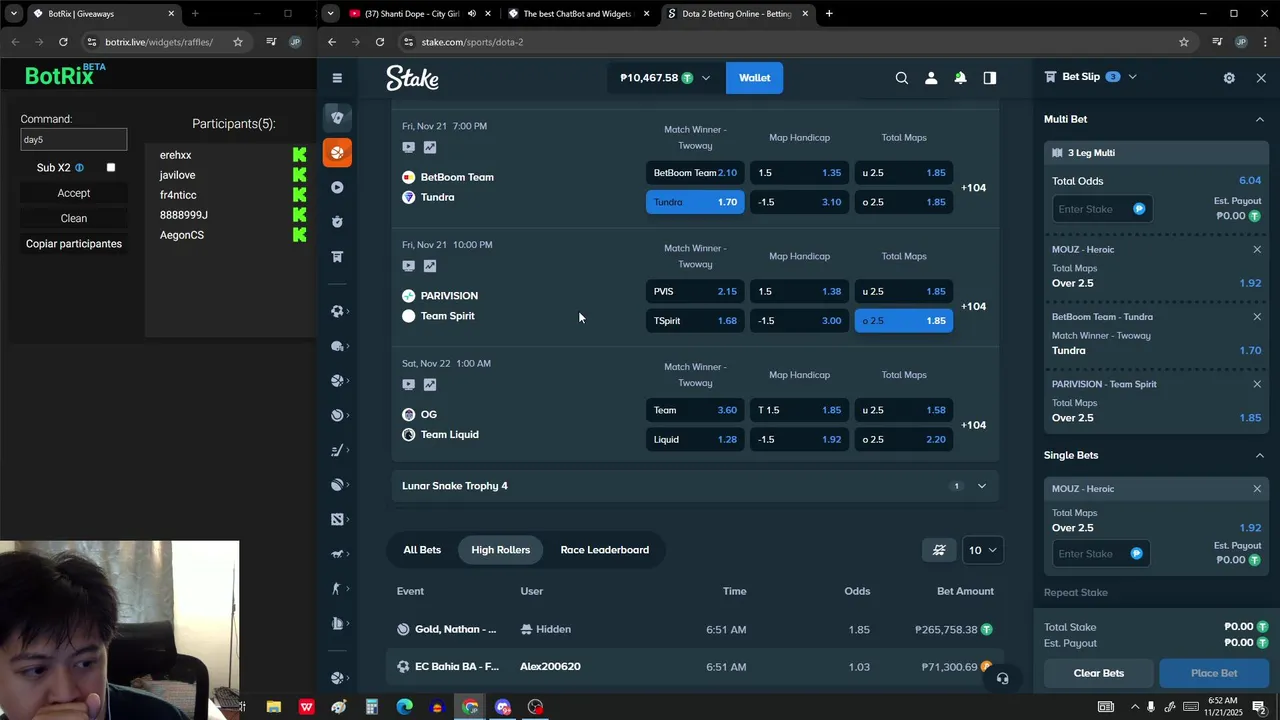
Task: Open live stream icon for OG vs Liquid
Action: [x=408, y=384]
